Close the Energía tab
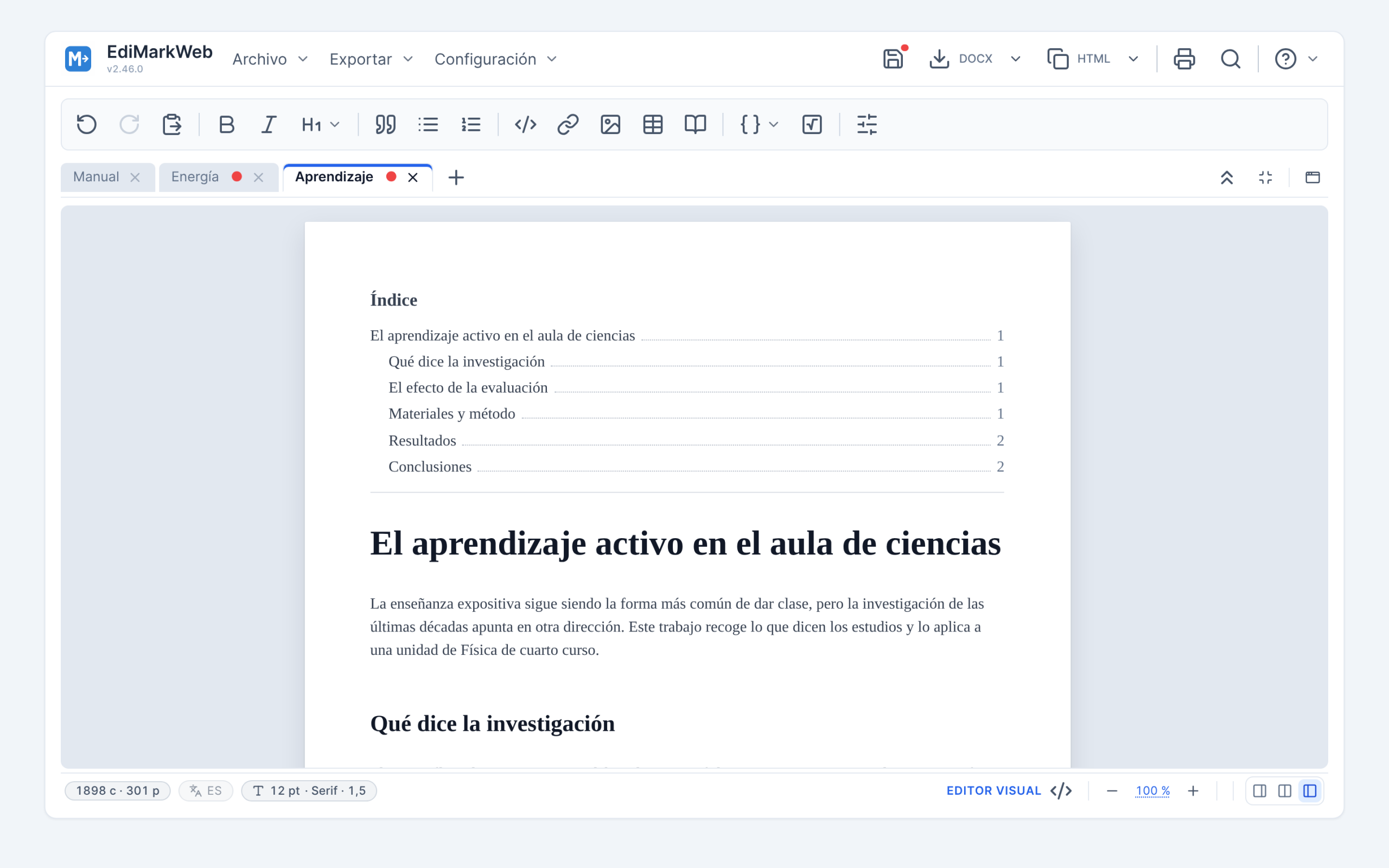1389x868 pixels. (x=258, y=177)
